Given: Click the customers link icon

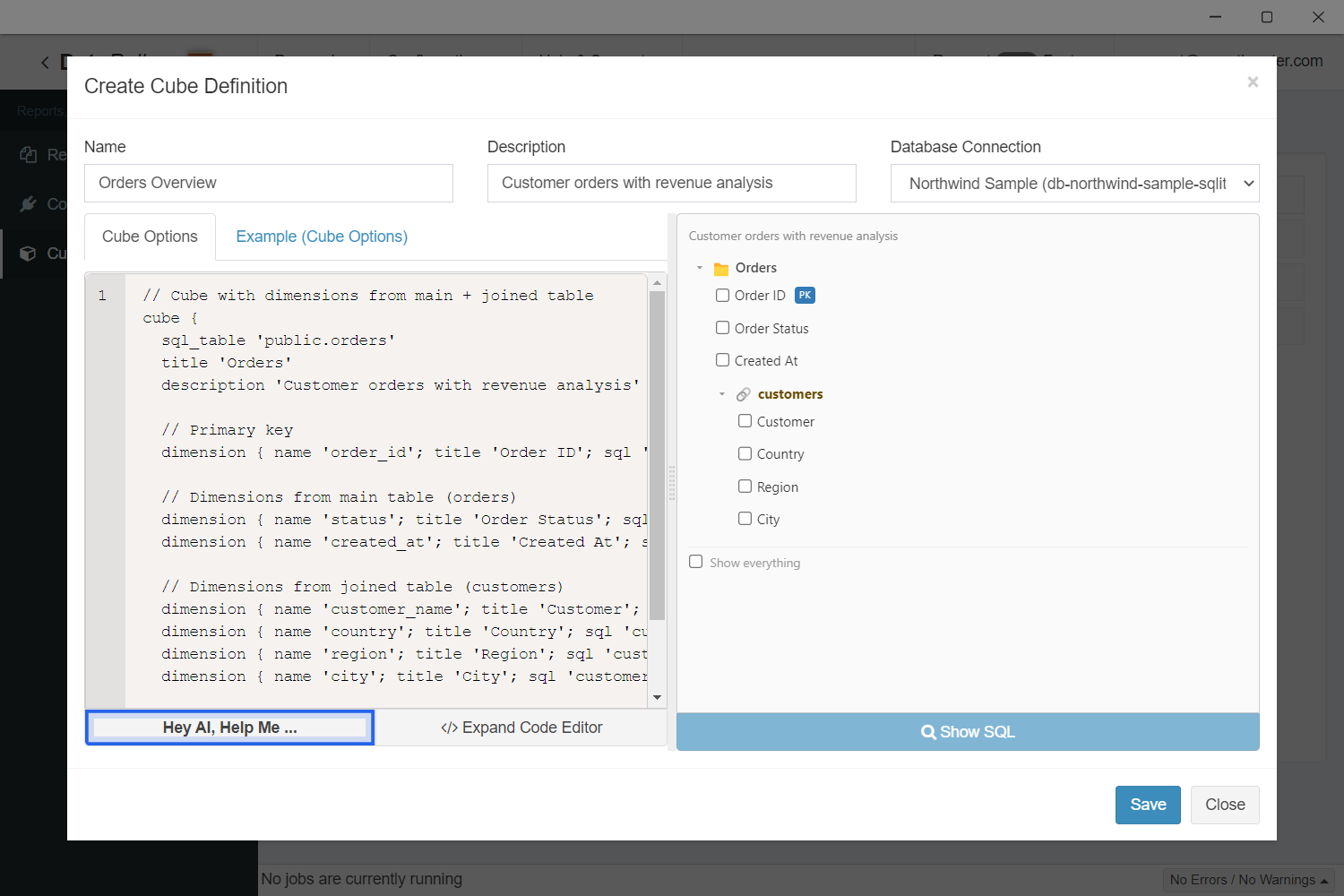Looking at the screenshot, I should [x=744, y=394].
